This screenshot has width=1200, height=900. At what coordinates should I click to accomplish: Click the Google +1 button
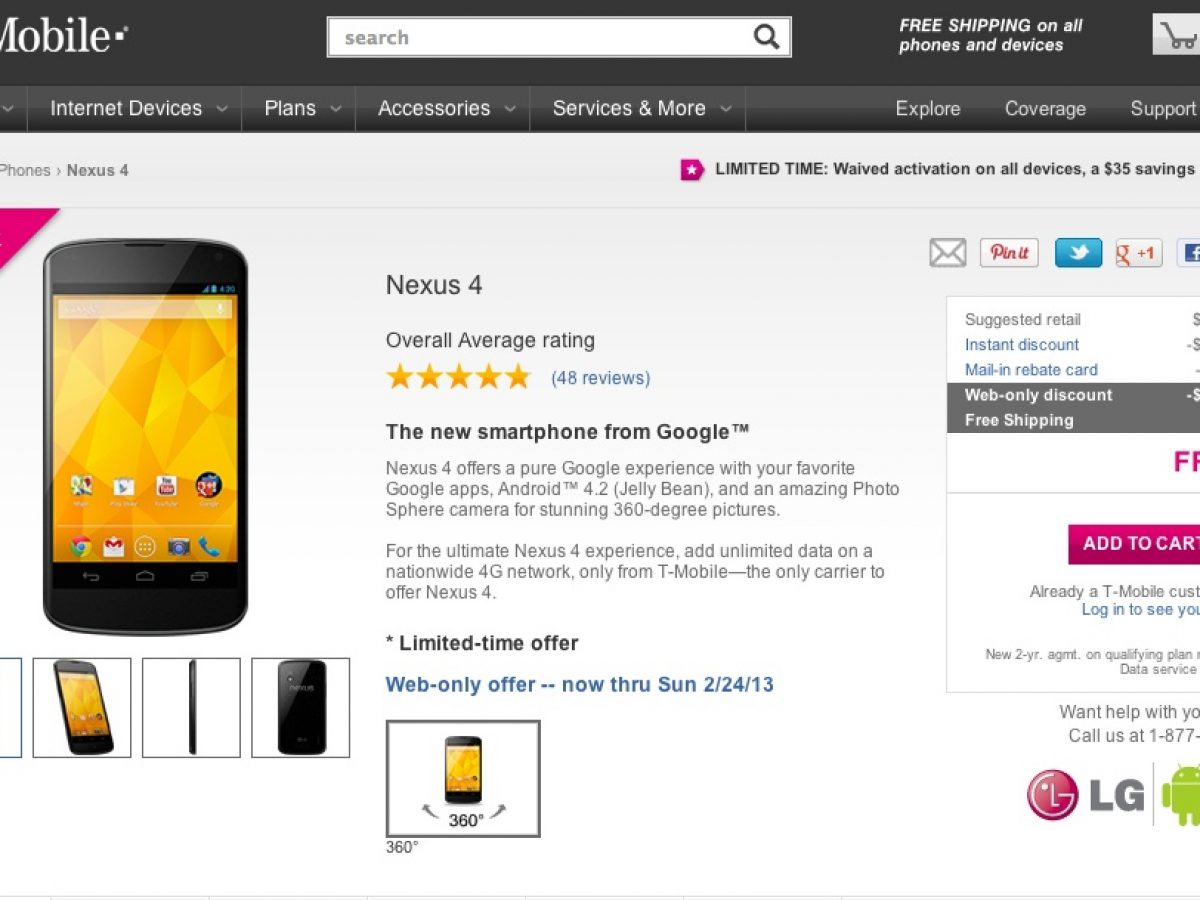pyautogui.click(x=1138, y=253)
